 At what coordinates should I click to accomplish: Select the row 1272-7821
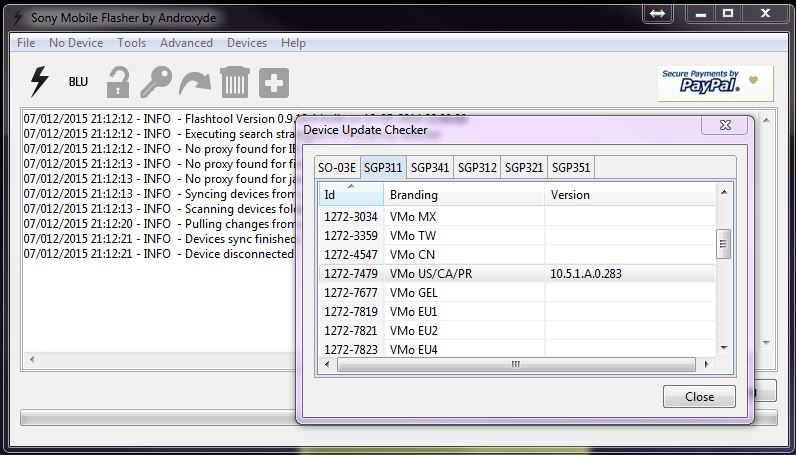517,331
